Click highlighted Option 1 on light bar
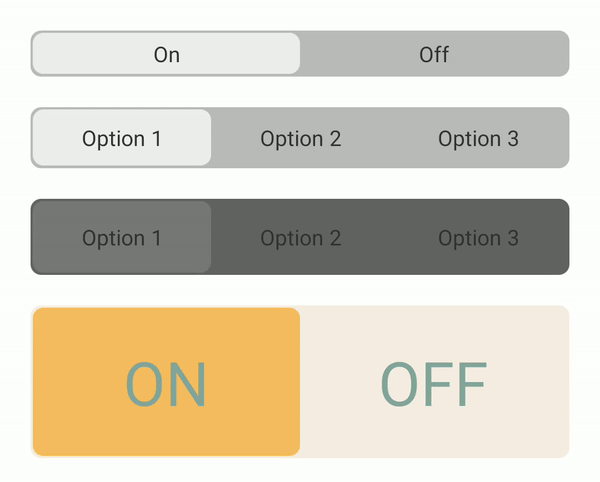The height and width of the screenshot is (482, 600). (122, 138)
